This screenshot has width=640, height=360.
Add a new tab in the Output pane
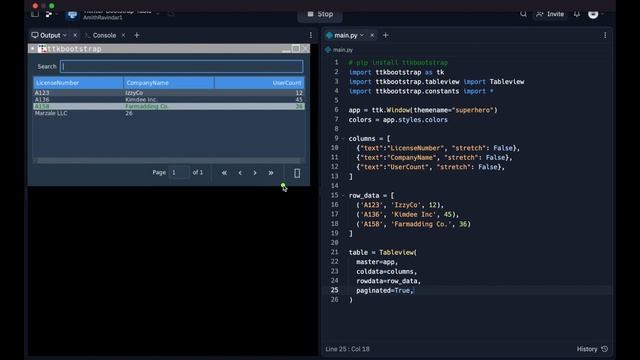click(x=137, y=36)
